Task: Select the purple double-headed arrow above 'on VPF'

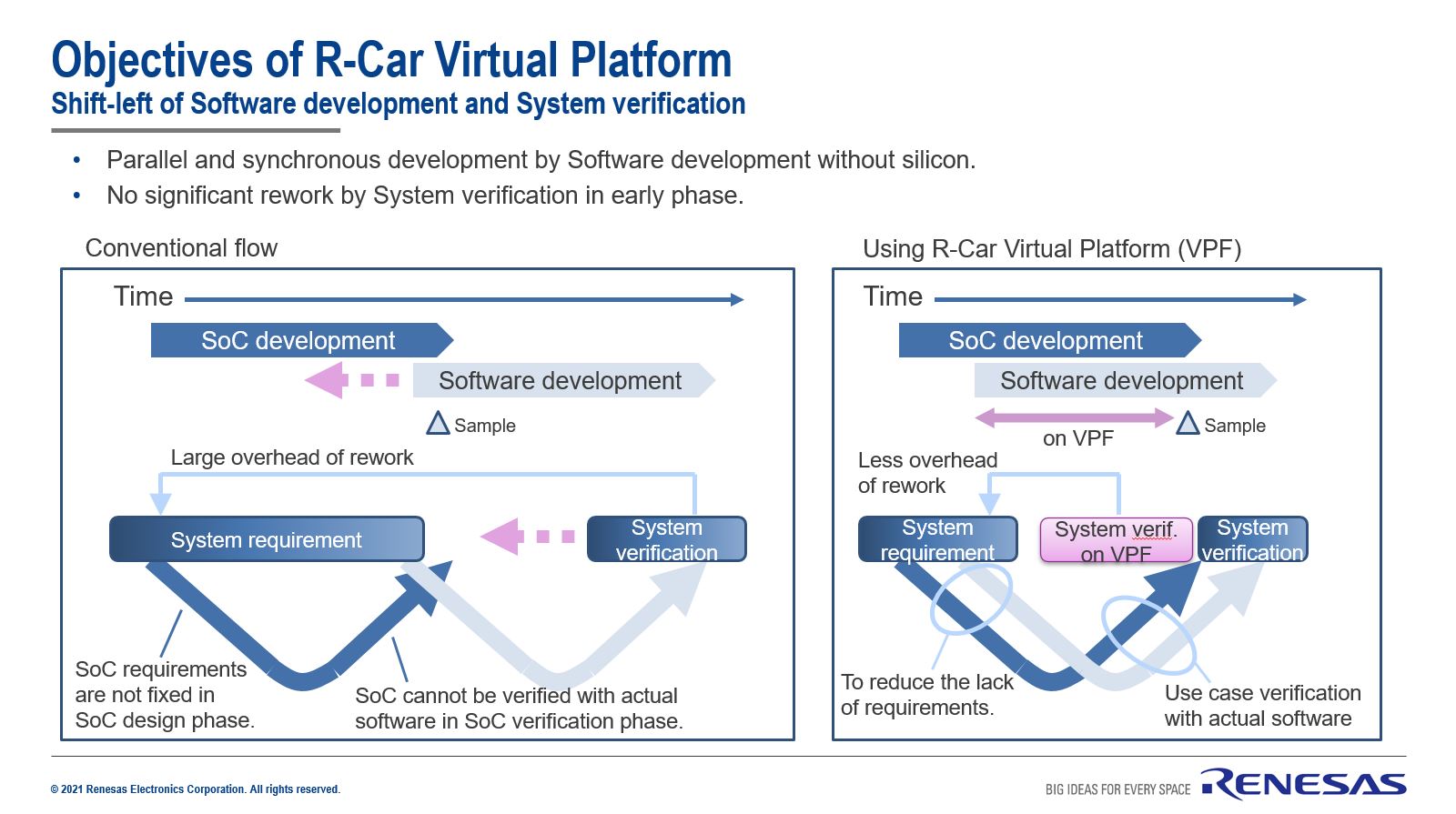Action: (1074, 417)
